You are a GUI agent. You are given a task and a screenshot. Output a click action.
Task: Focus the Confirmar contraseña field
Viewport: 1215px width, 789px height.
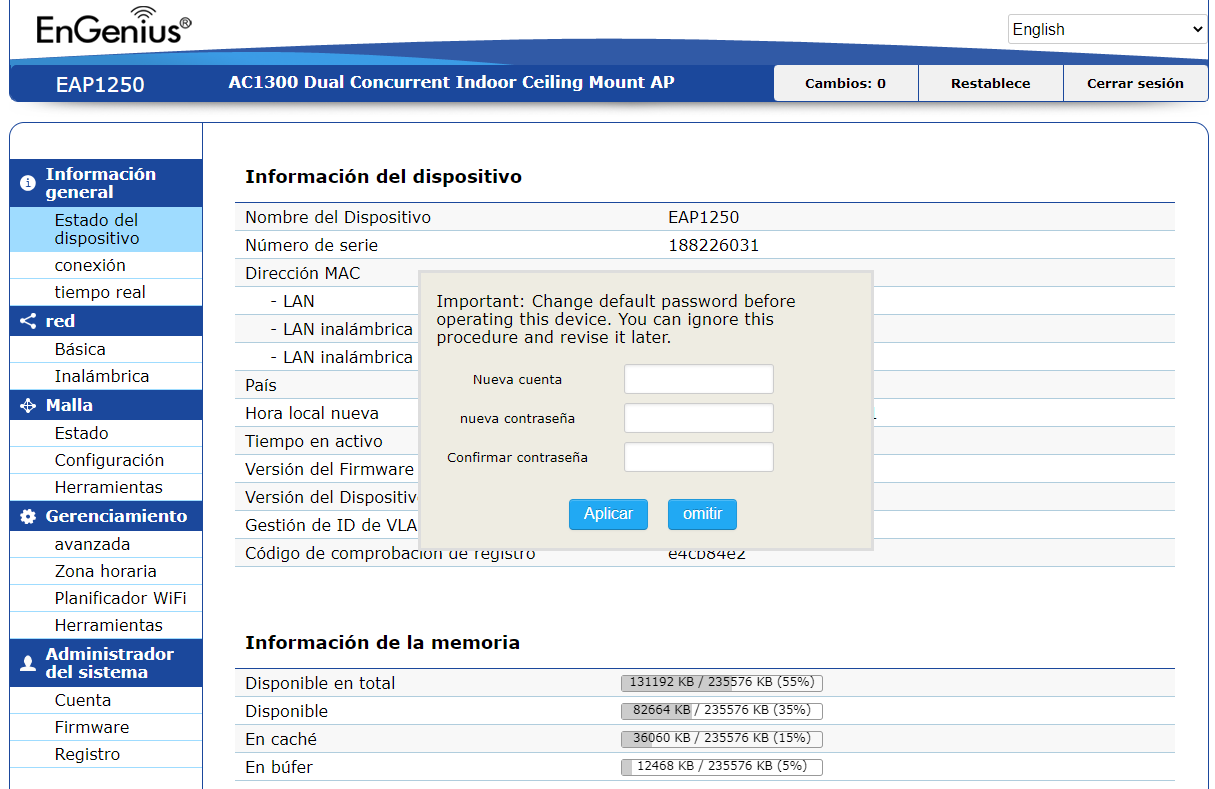[699, 457]
